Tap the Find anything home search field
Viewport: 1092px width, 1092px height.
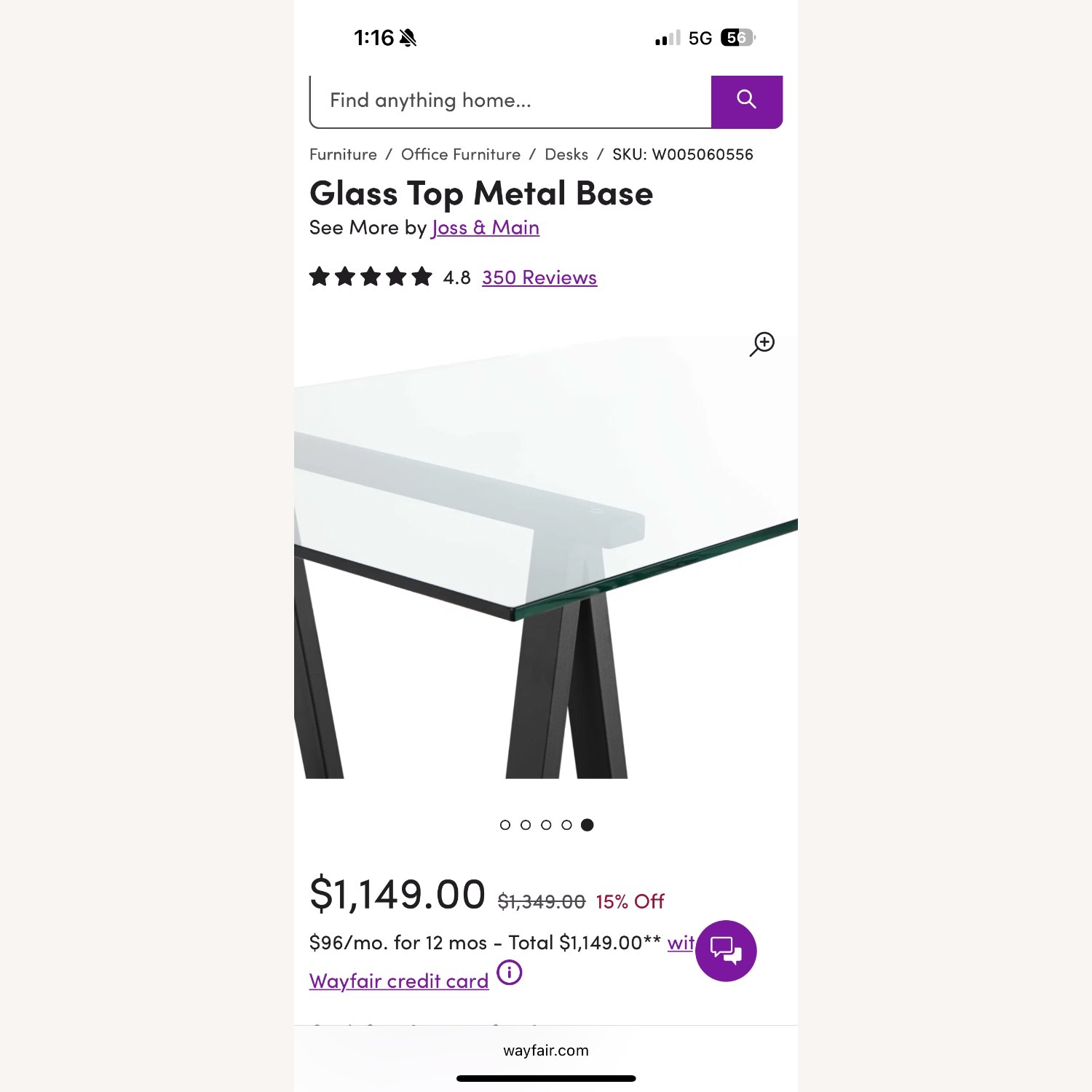click(x=510, y=100)
